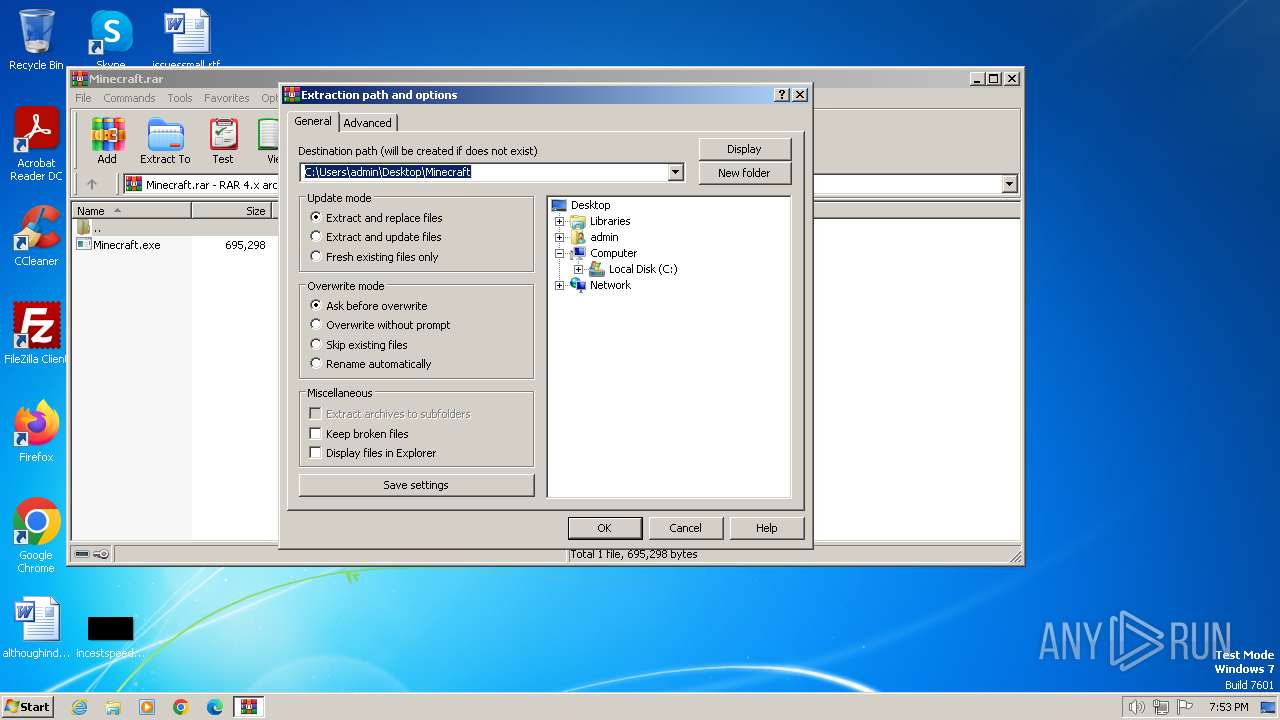Screen dimensions: 1280x720
Task: Select the Acrobat Reader DC desktop icon
Action: point(36,143)
